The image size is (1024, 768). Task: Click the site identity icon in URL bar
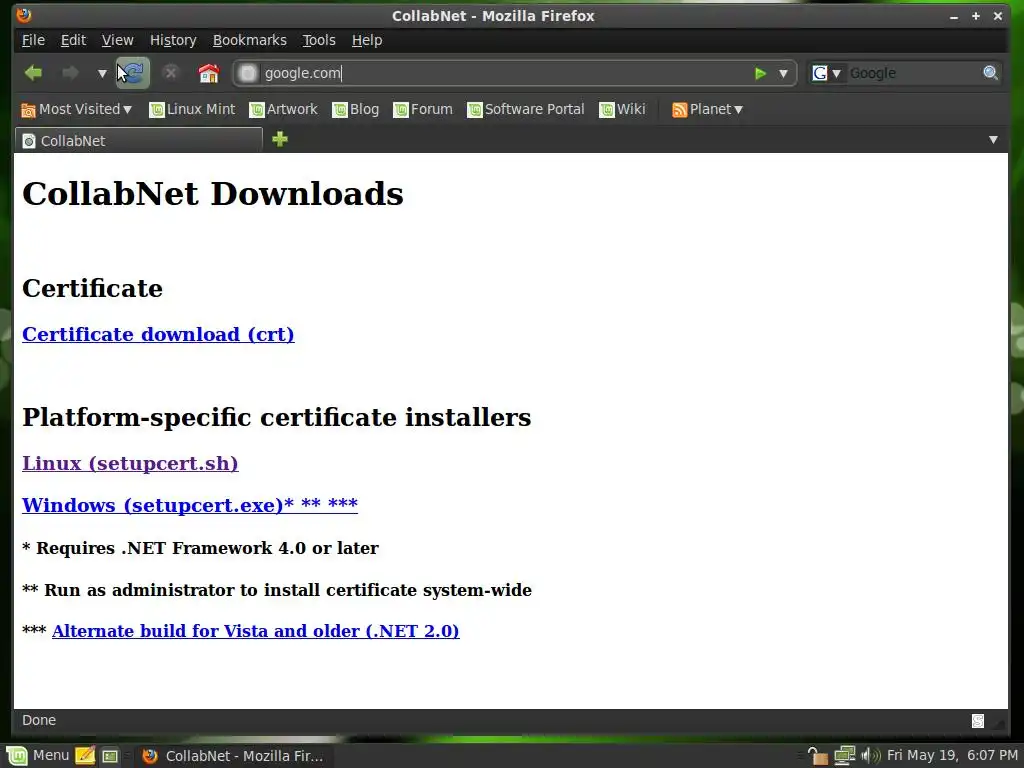[248, 73]
